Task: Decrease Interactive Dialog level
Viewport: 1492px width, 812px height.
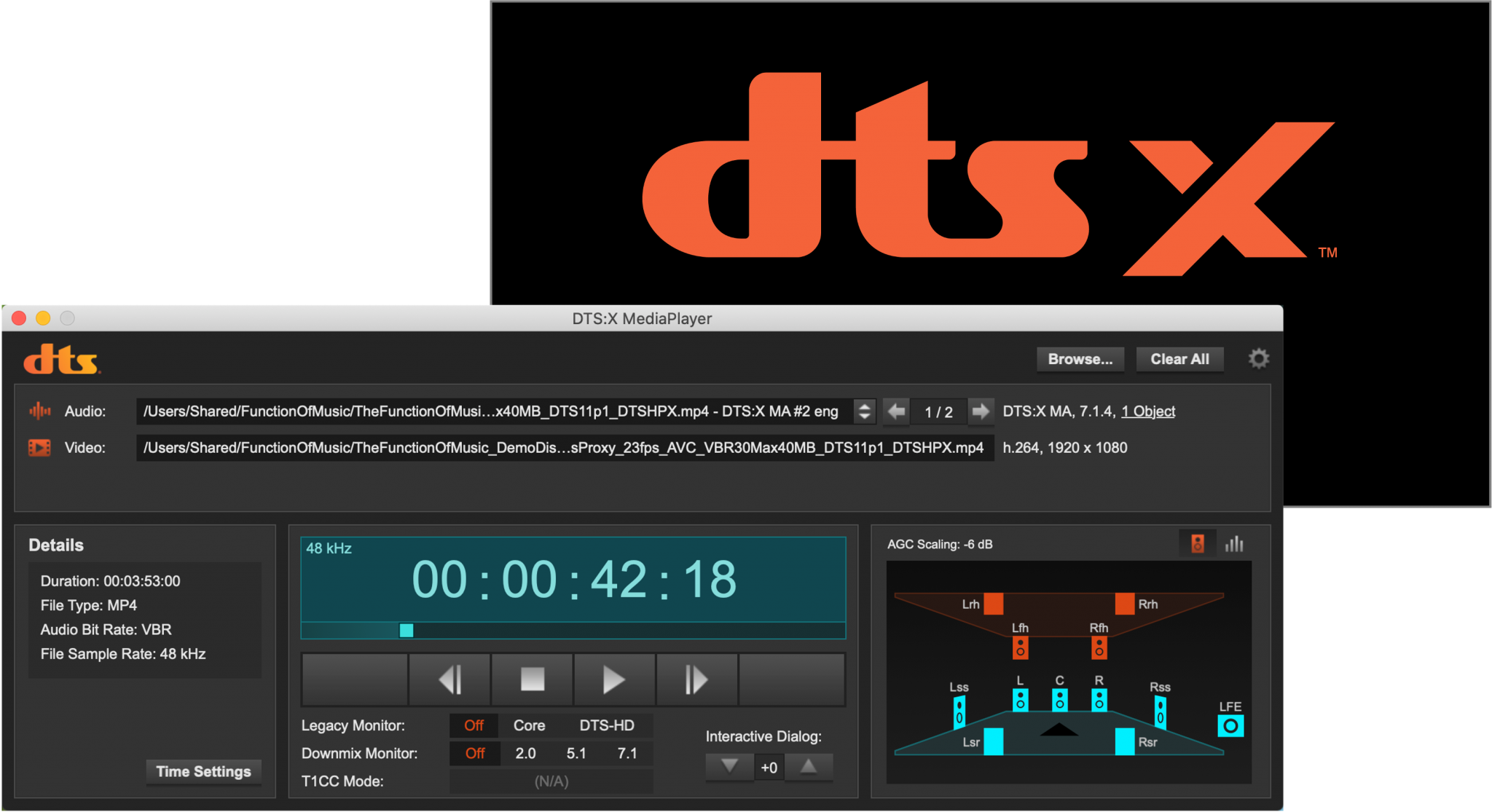Action: tap(729, 766)
